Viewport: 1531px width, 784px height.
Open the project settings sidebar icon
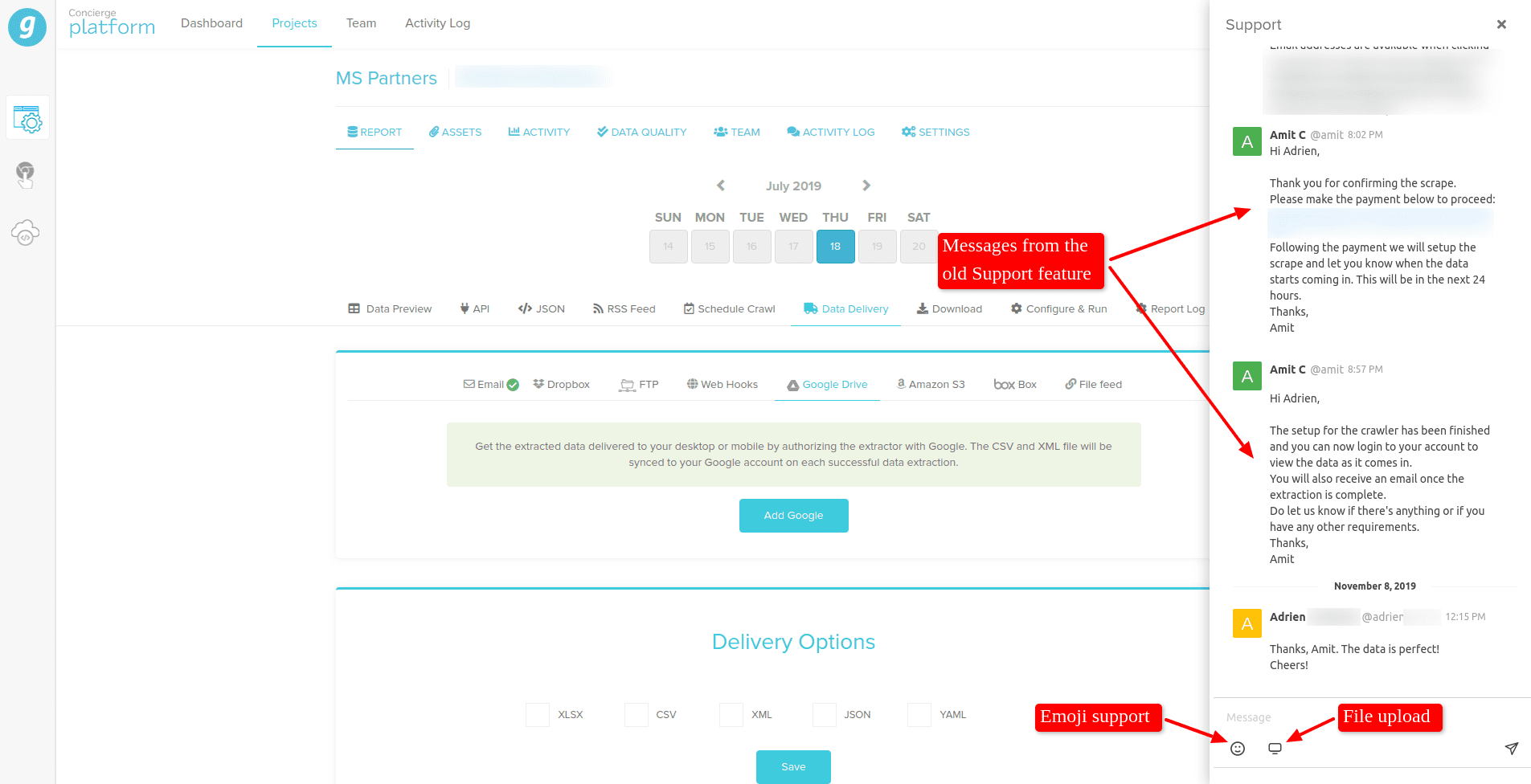coord(28,119)
